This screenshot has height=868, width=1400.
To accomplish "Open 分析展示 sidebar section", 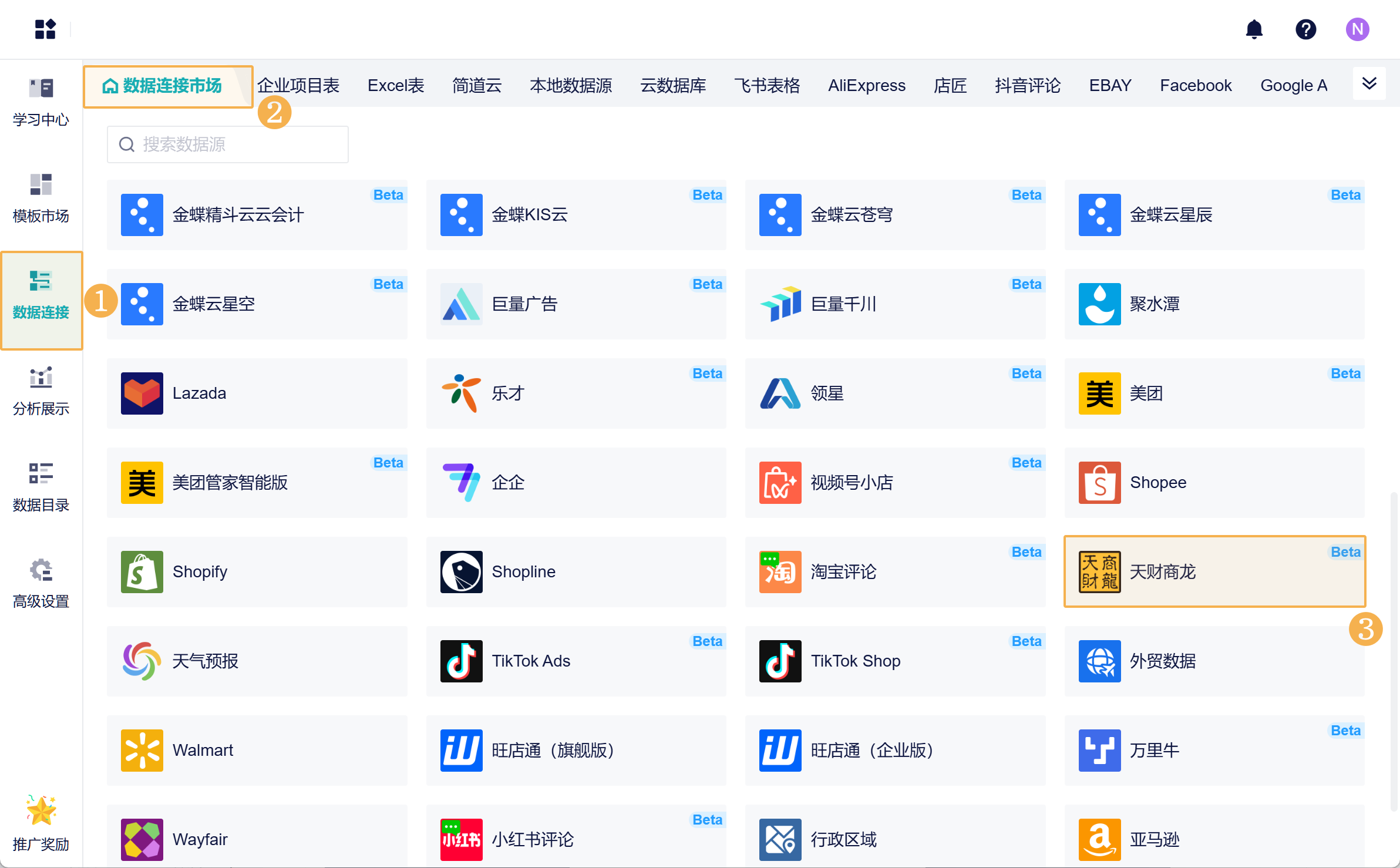I will (x=41, y=392).
